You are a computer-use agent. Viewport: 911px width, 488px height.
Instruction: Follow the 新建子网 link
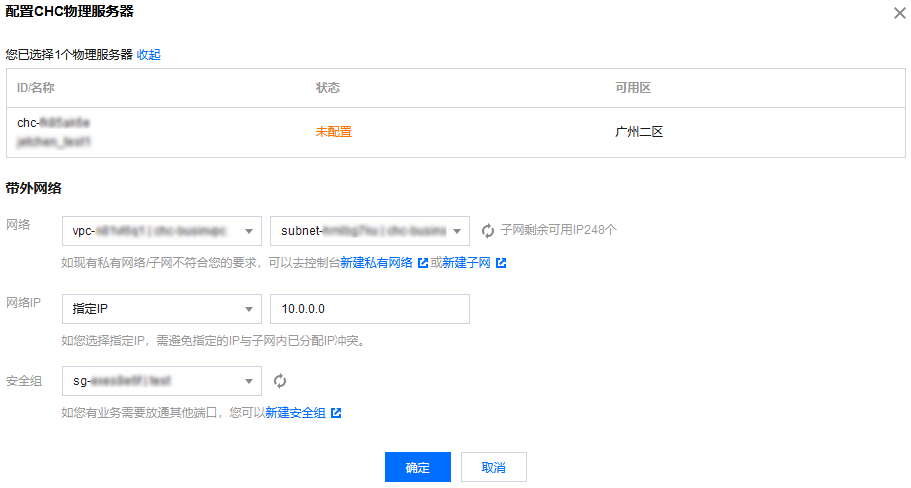click(466, 263)
